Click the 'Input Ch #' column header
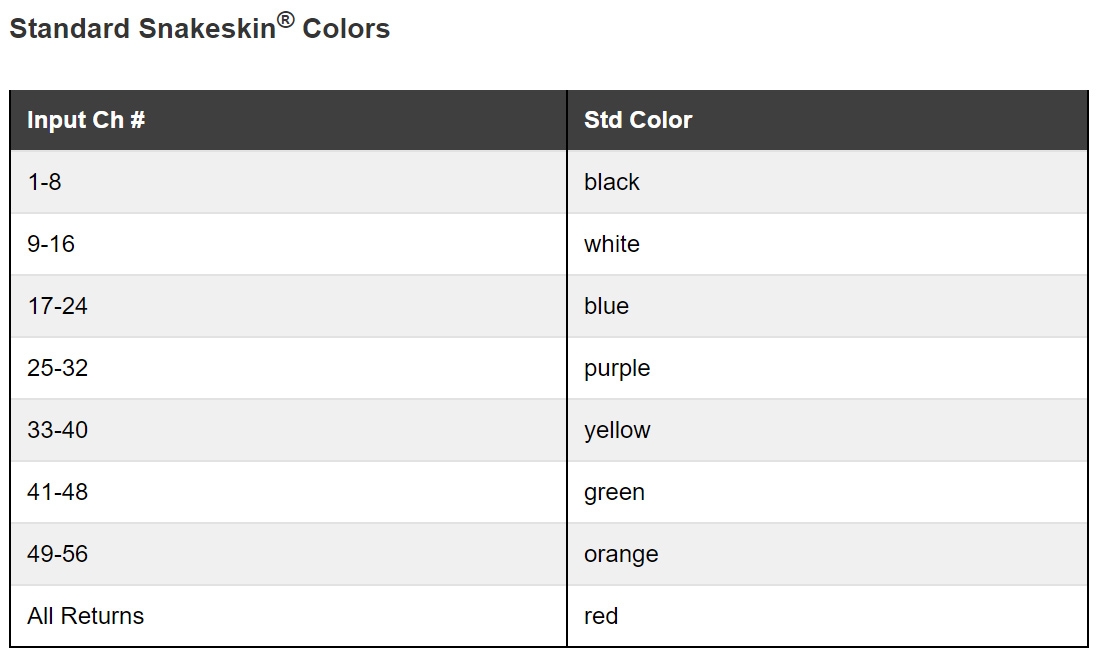 [x=86, y=120]
